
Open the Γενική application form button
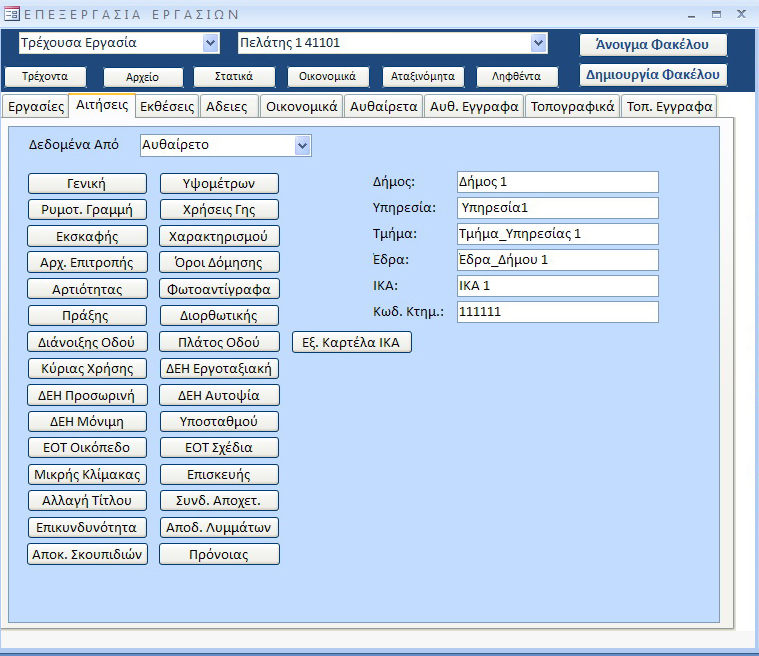tap(87, 183)
